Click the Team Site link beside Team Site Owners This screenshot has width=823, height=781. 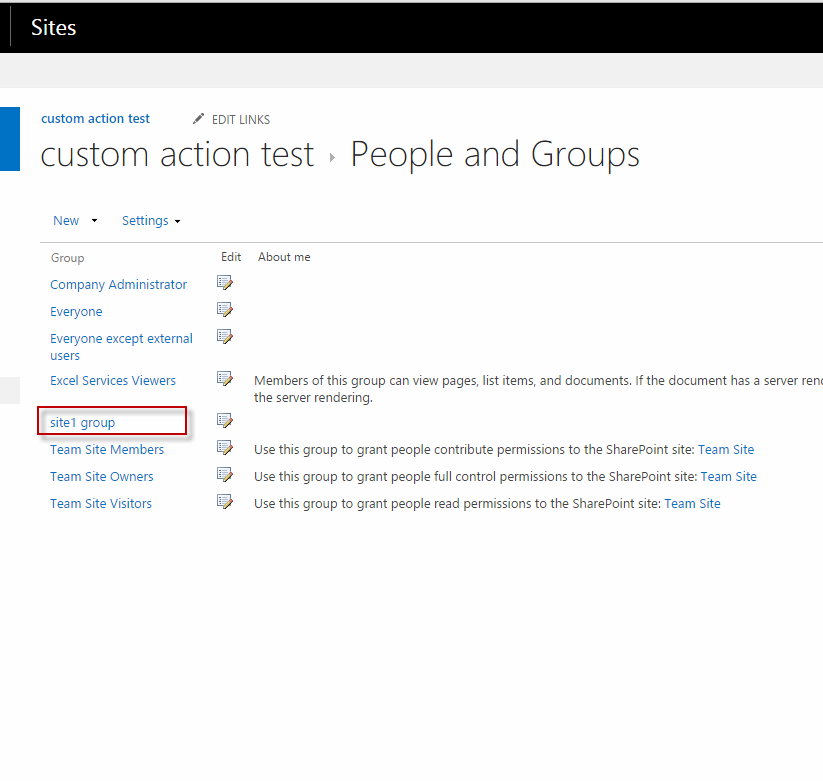[x=729, y=476]
